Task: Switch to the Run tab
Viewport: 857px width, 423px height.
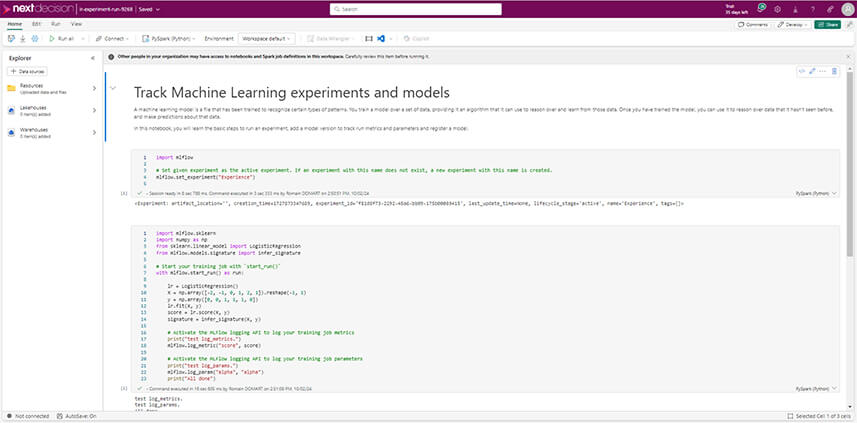Action: [x=54, y=22]
